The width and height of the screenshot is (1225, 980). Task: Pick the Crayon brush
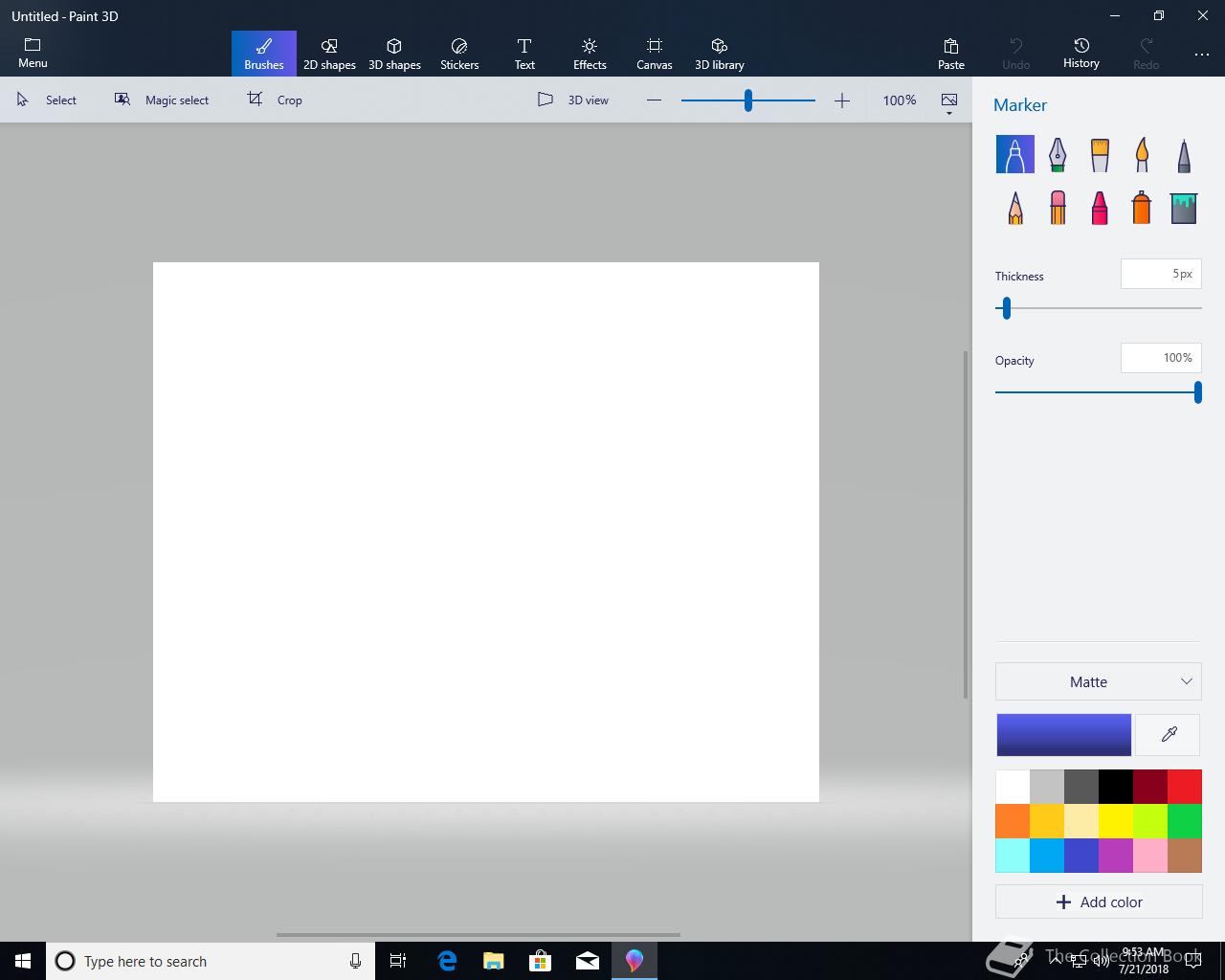click(x=1100, y=208)
